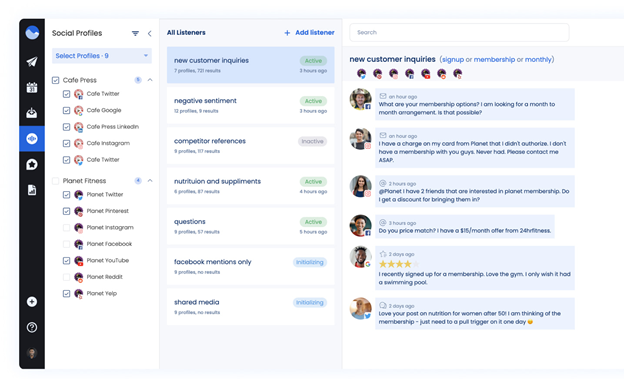Click the plus icon beside Add listener
Image resolution: width=624 pixels, height=379 pixels.
click(287, 33)
